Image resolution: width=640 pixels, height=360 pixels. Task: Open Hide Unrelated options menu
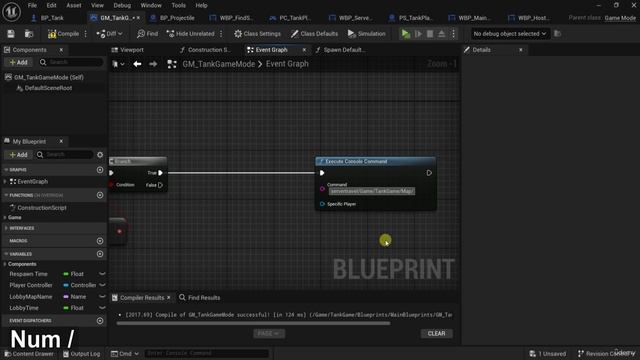coord(221,34)
